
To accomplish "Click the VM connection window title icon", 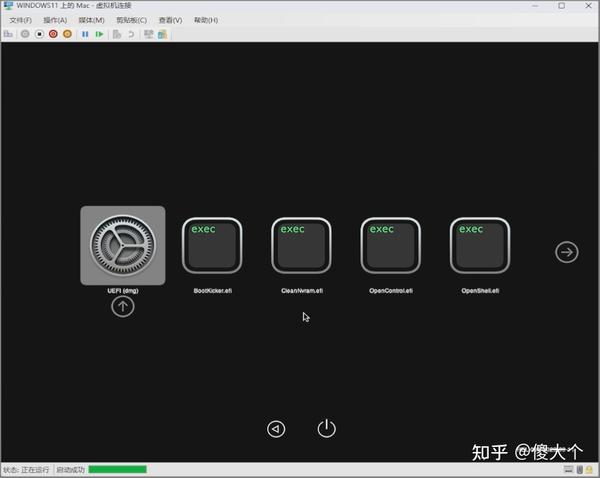I will (x=8, y=6).
